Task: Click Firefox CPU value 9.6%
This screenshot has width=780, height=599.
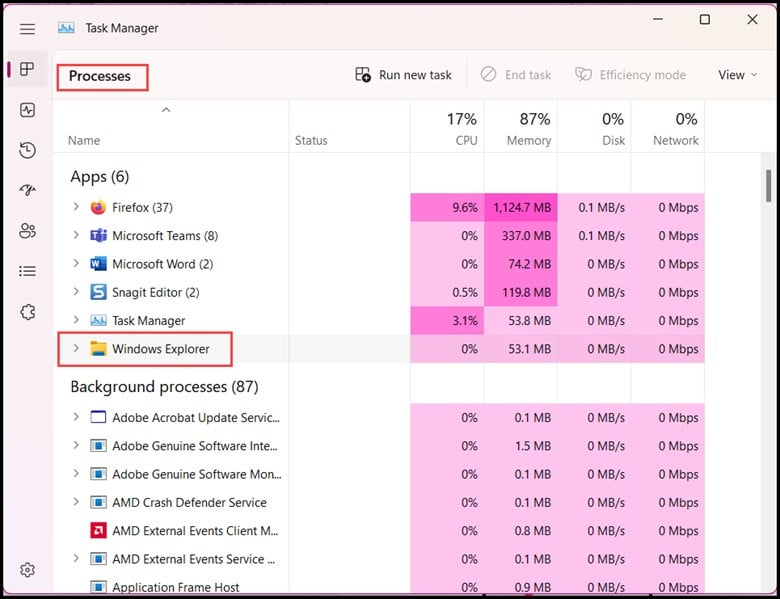Action: (447, 207)
